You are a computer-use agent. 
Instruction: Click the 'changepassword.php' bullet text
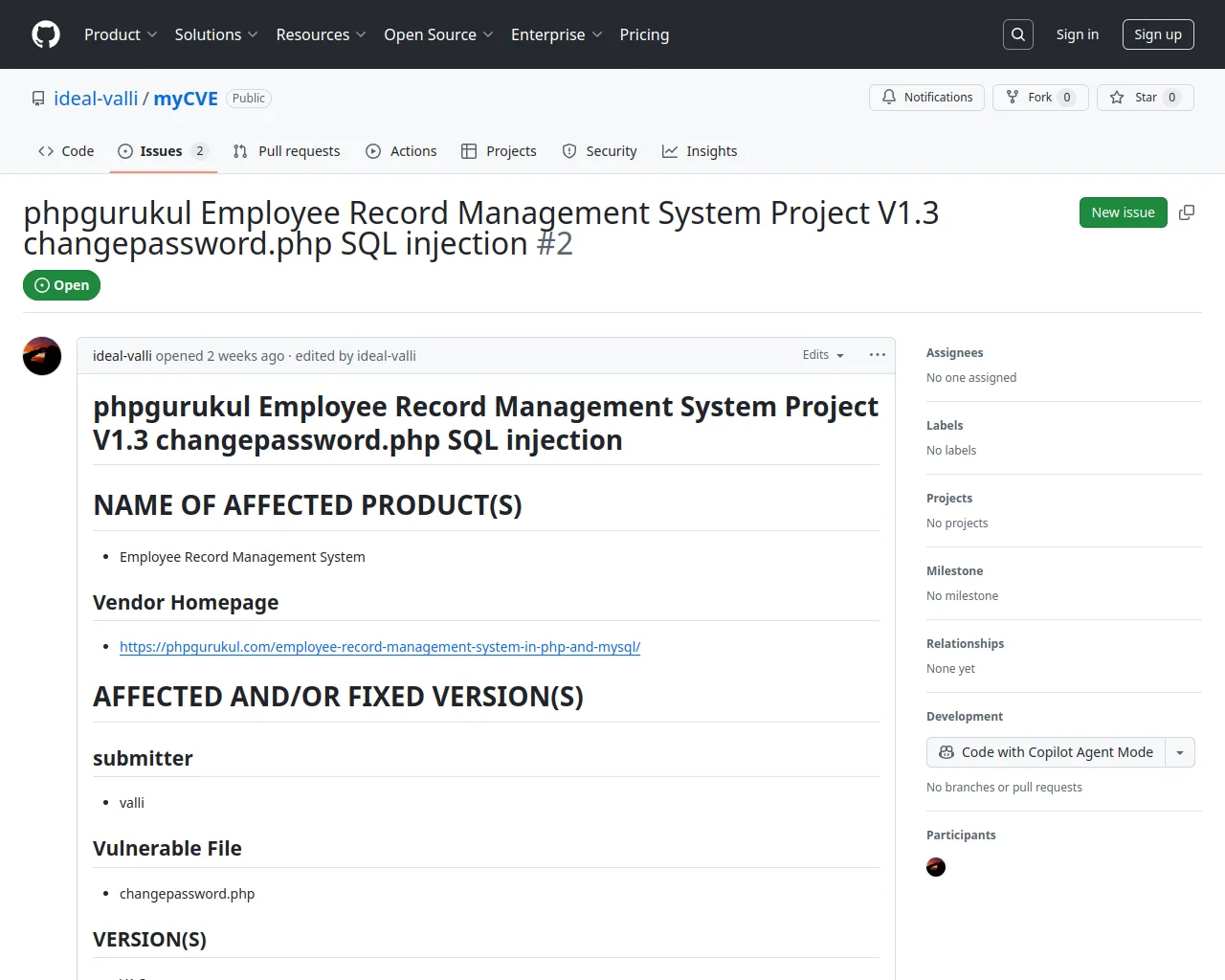point(187,894)
